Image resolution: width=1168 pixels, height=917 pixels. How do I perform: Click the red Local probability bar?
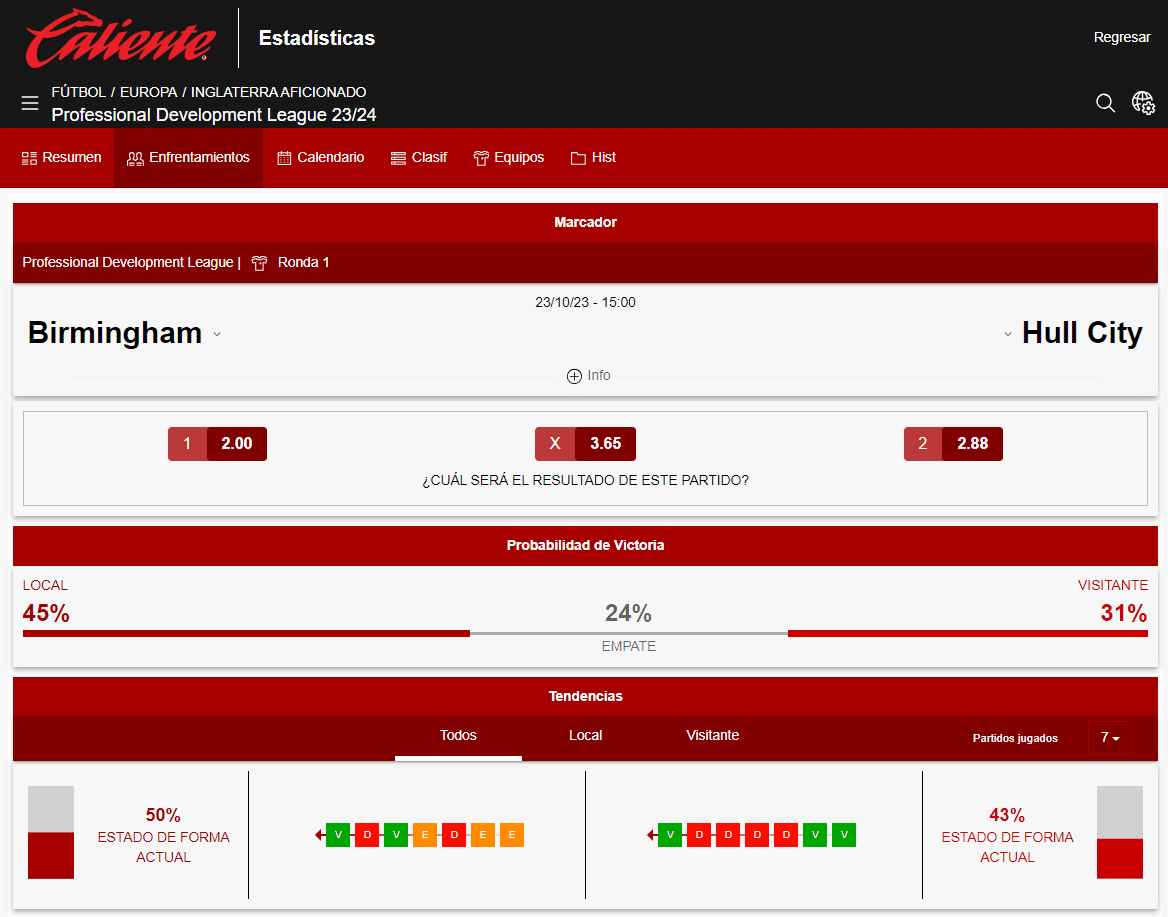point(246,633)
